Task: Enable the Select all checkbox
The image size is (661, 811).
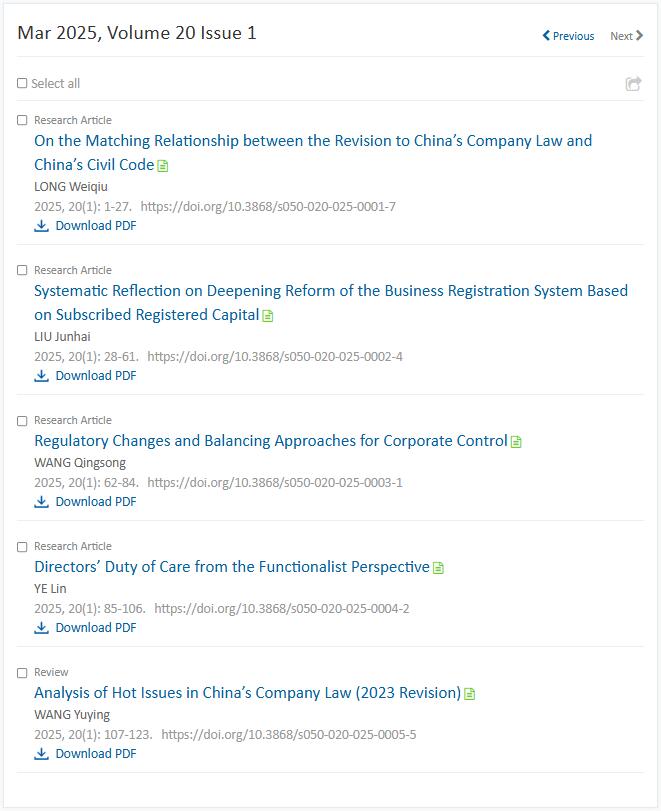Action: point(22,84)
